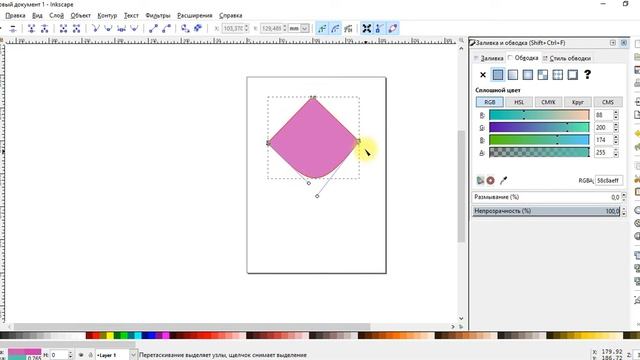Switch to the Стиль обводки tab

pyautogui.click(x=567, y=58)
